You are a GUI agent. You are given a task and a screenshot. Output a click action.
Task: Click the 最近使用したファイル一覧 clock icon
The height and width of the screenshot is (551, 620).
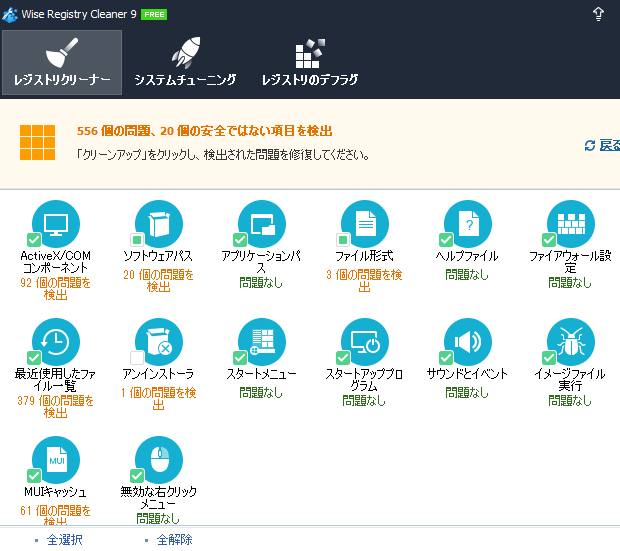point(56,342)
